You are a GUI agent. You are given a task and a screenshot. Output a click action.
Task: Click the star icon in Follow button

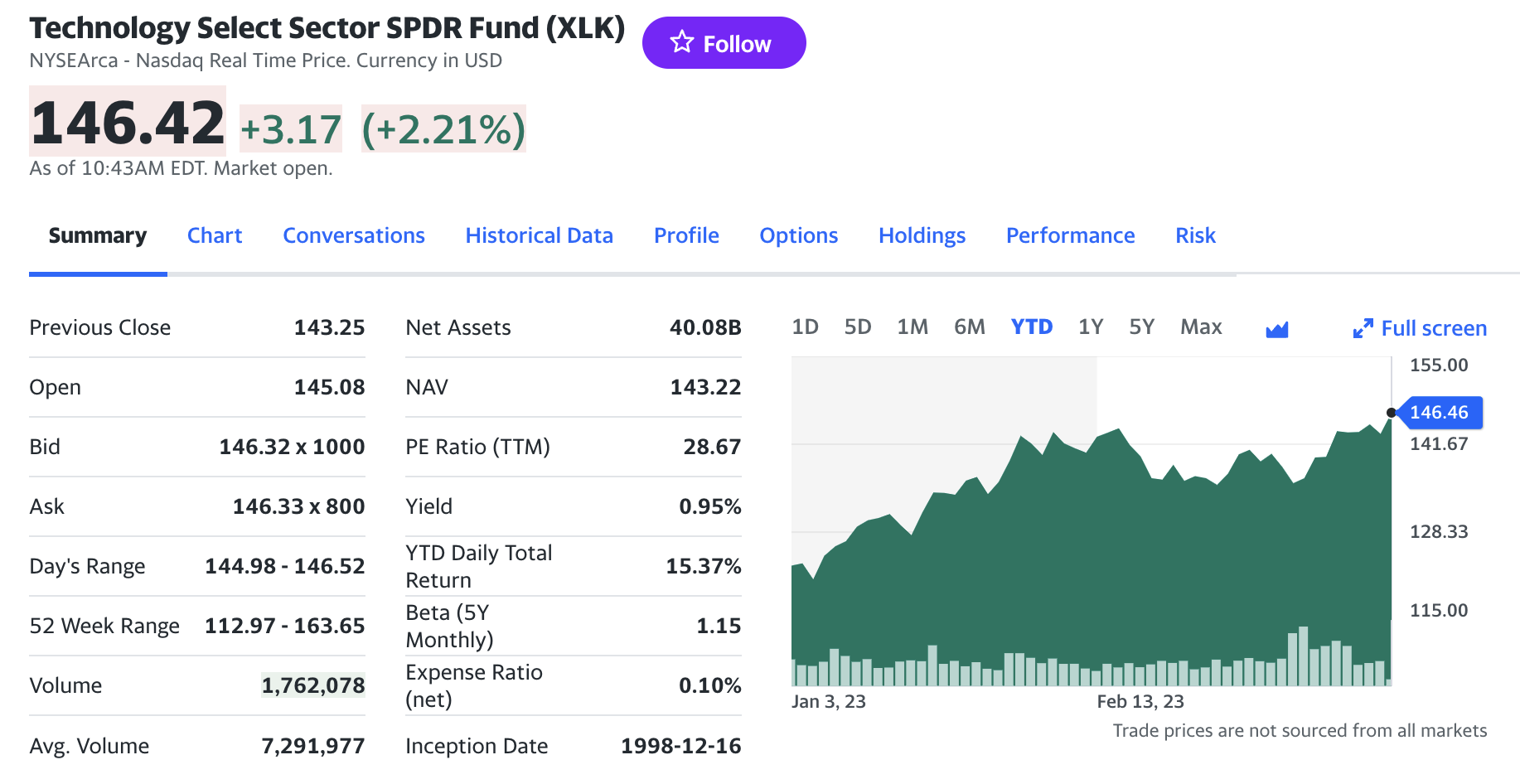click(x=682, y=42)
